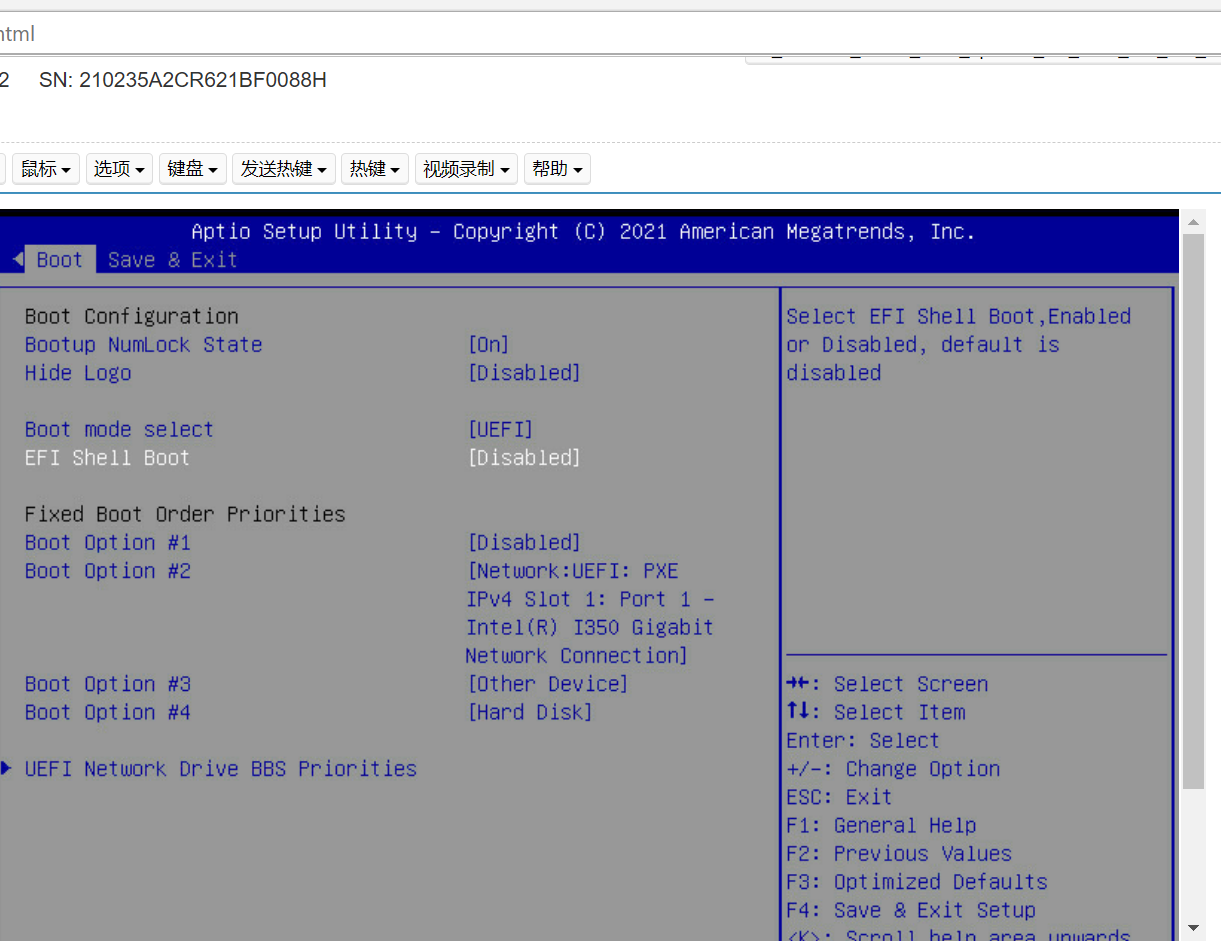Select the EFI Shell Boot item

[x=107, y=458]
